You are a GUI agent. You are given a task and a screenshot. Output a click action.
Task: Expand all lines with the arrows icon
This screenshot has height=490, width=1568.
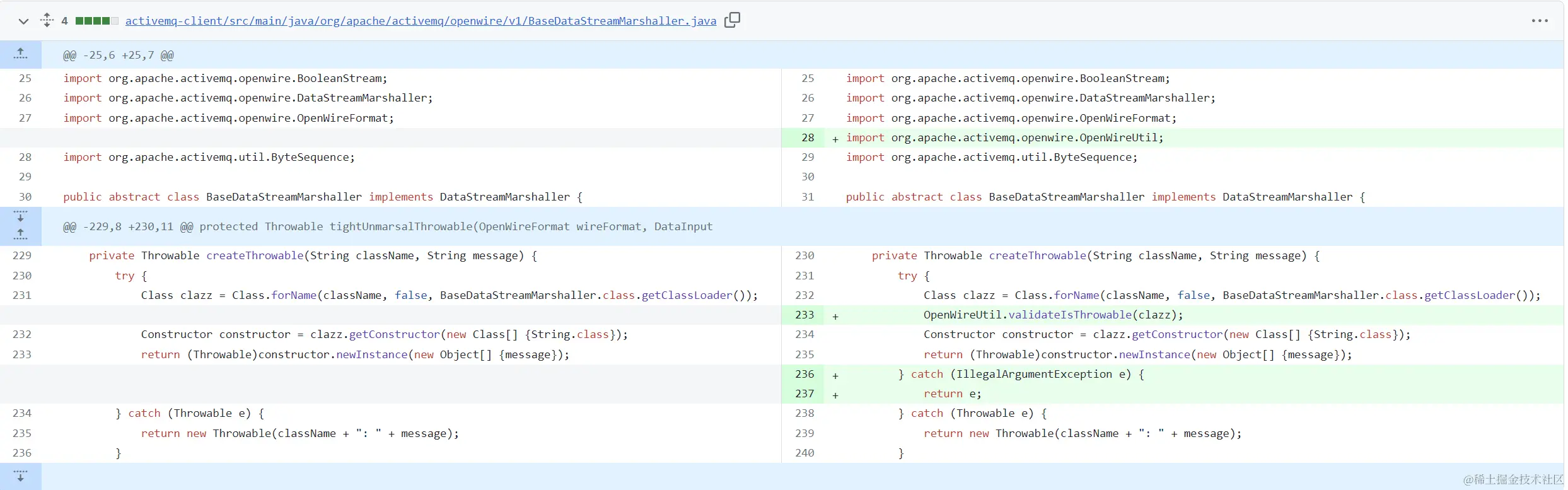pos(47,20)
